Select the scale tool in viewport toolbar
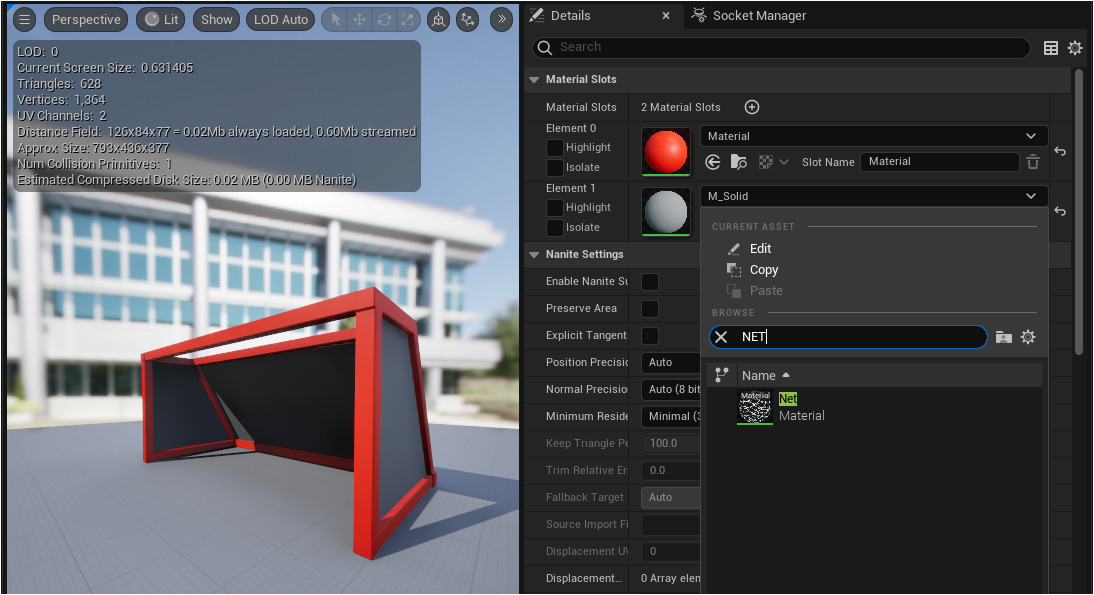Viewport: 1094px width, 595px height. (407, 20)
